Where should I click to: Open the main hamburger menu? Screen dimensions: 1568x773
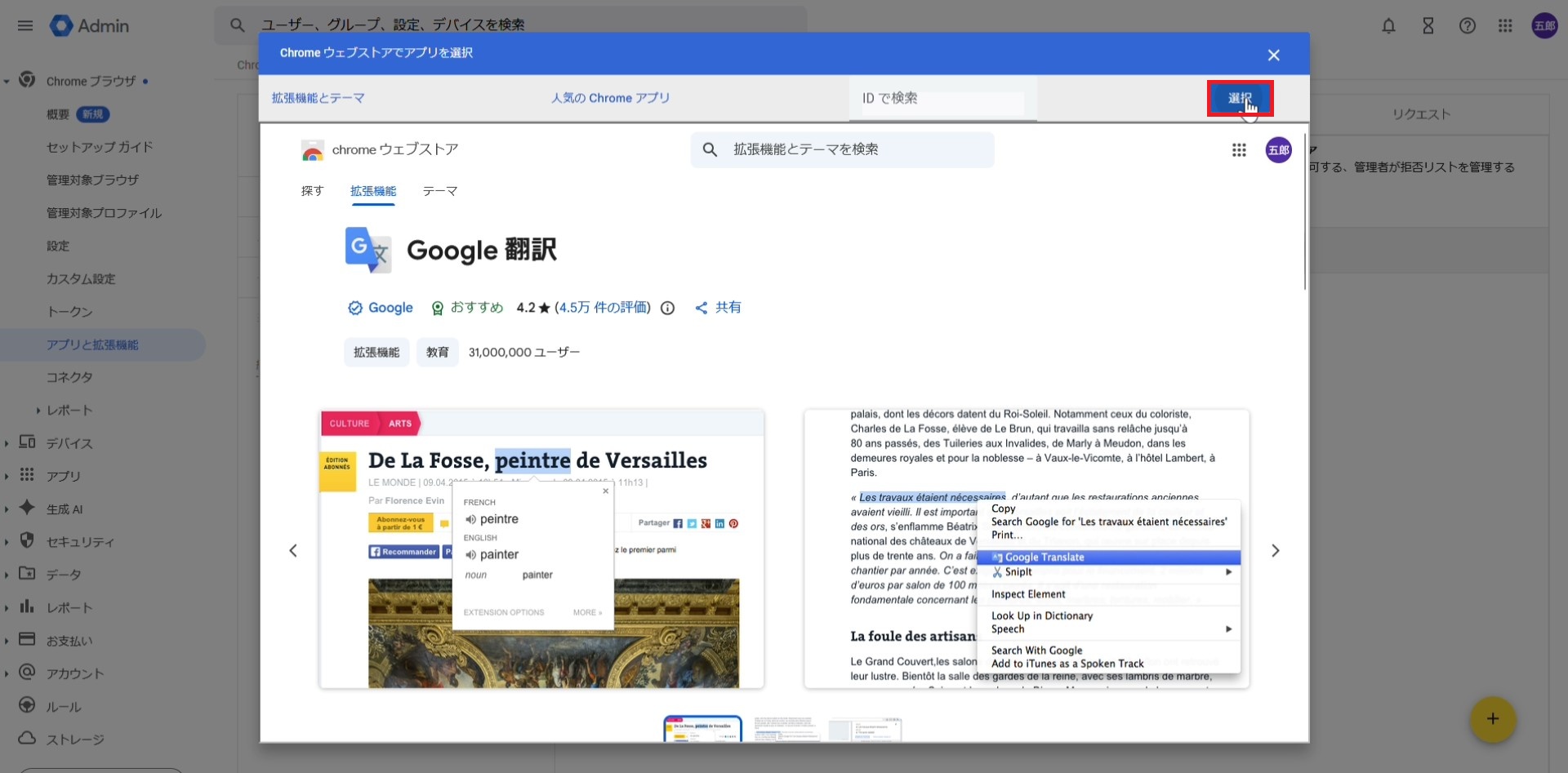coord(25,25)
